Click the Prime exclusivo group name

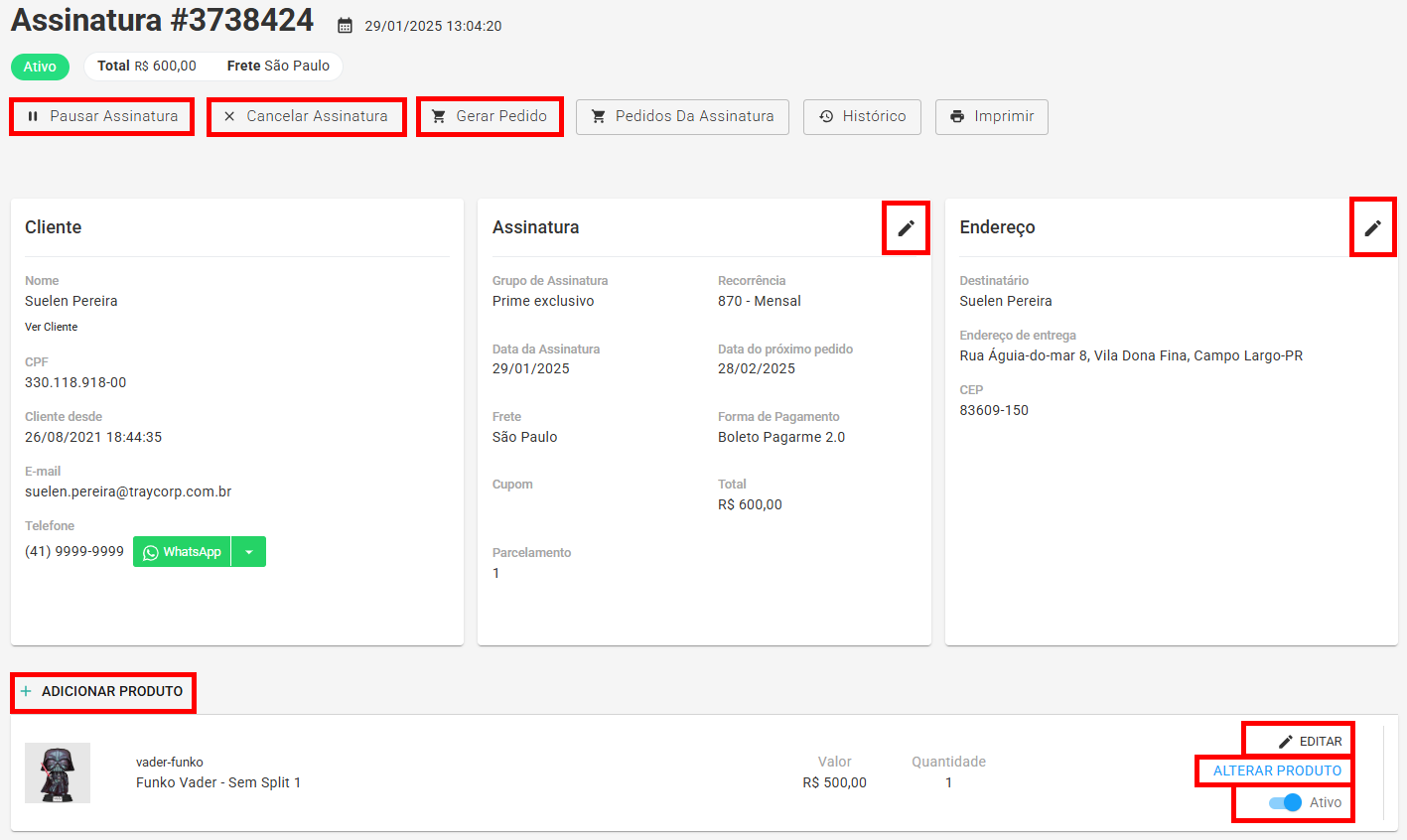[543, 301]
